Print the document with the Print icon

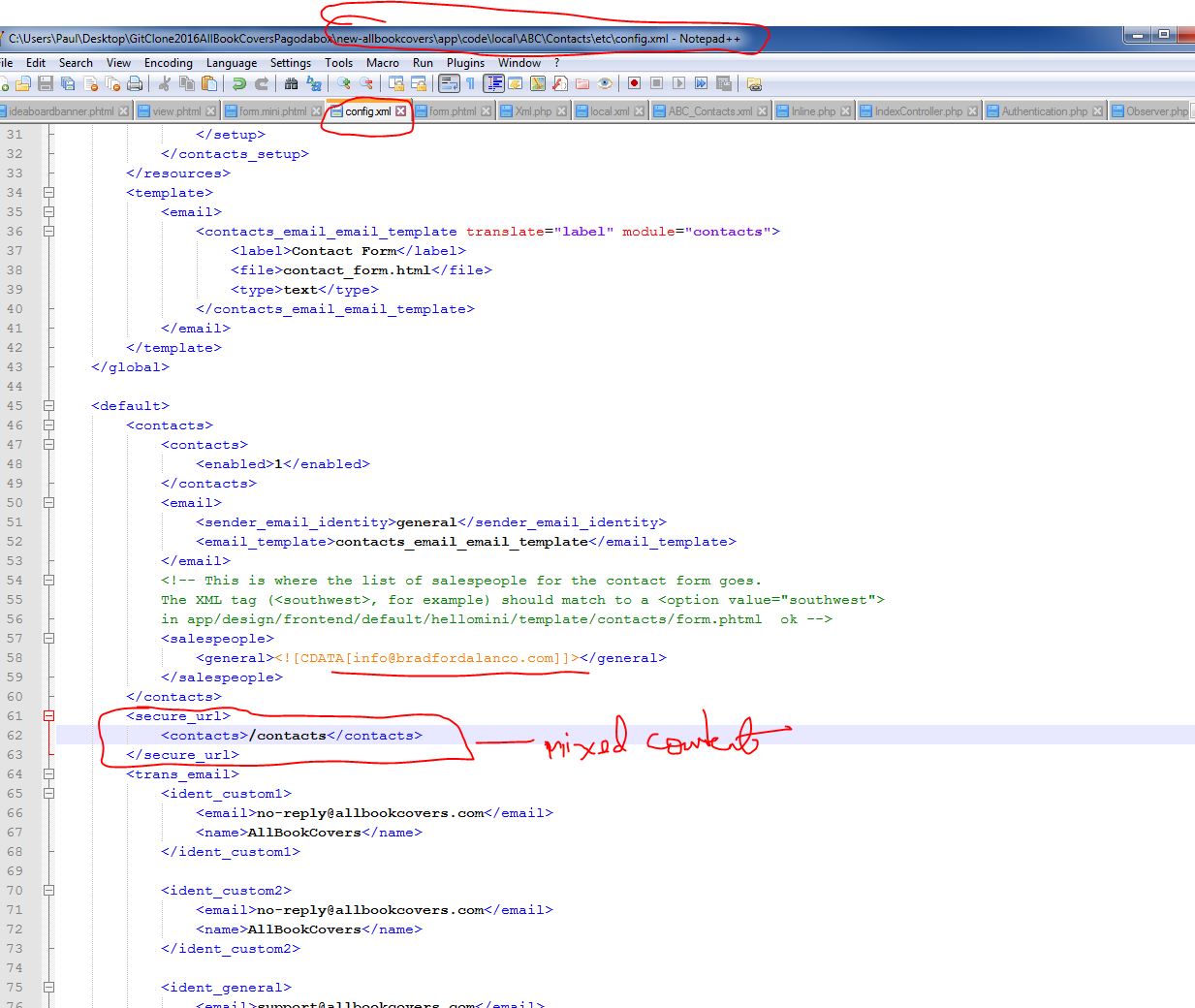coord(135,83)
